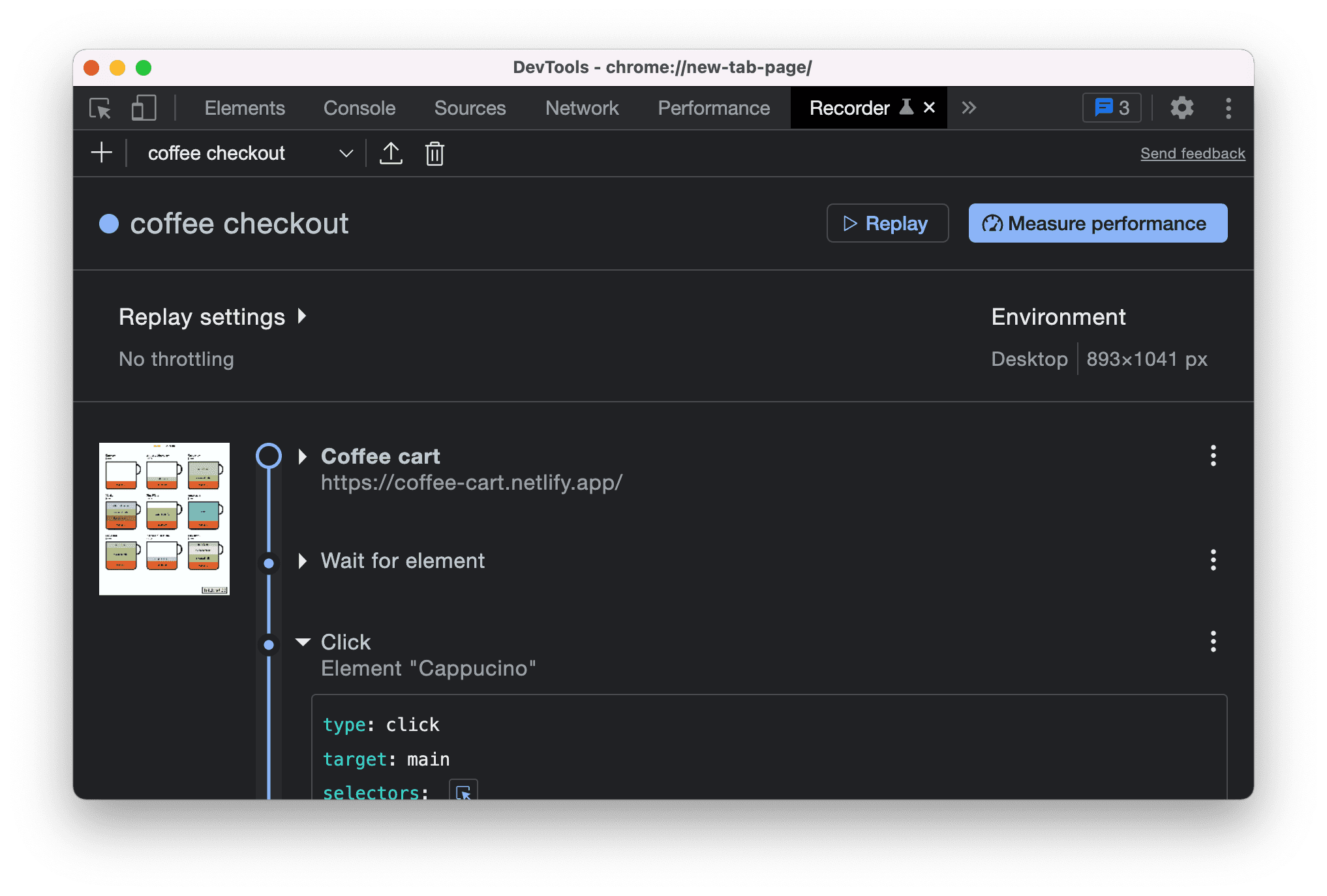Viewport: 1327px width, 896px height.
Task: Click the delete recording trash icon
Action: click(434, 153)
